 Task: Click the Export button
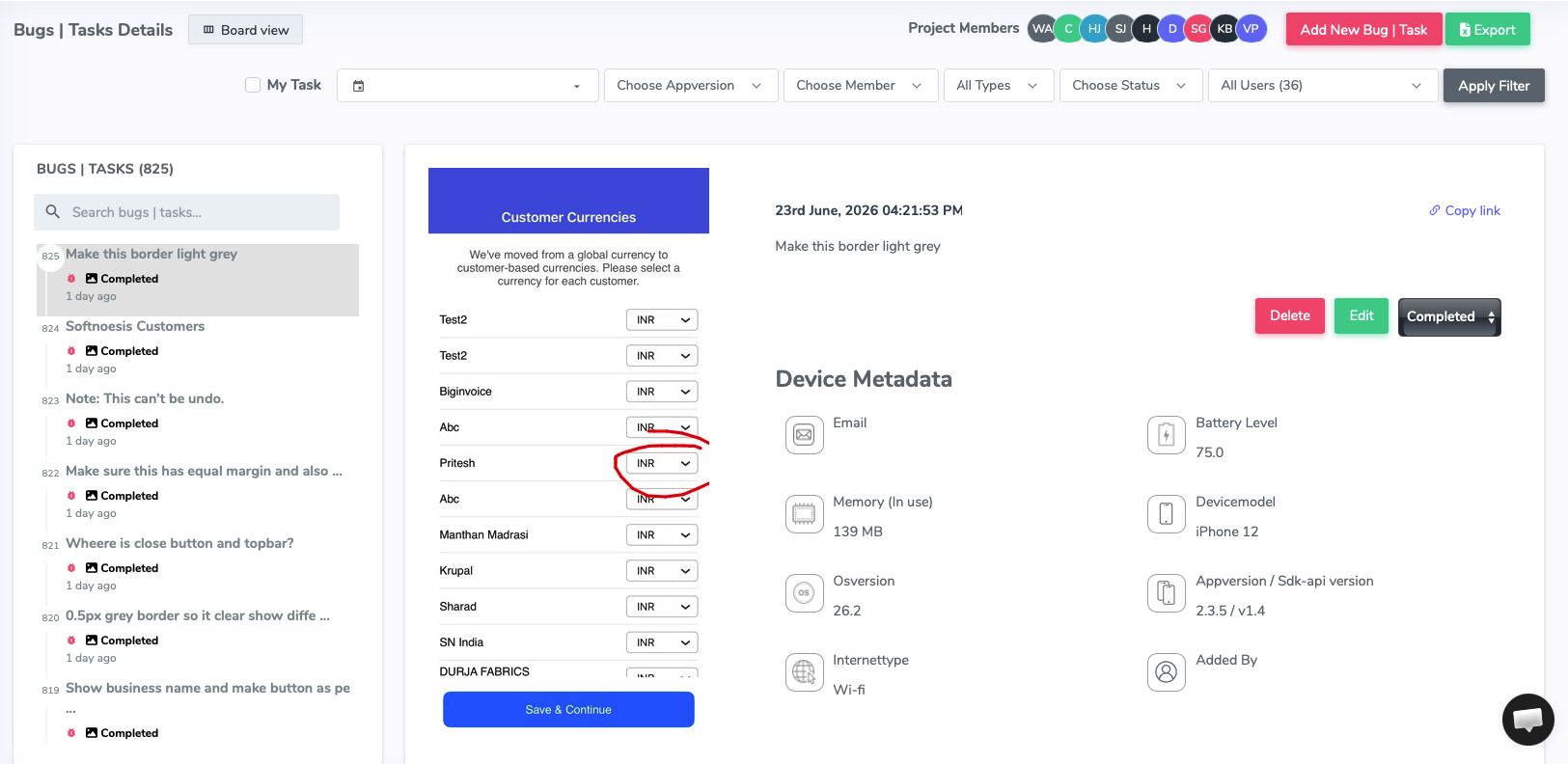(x=1488, y=30)
